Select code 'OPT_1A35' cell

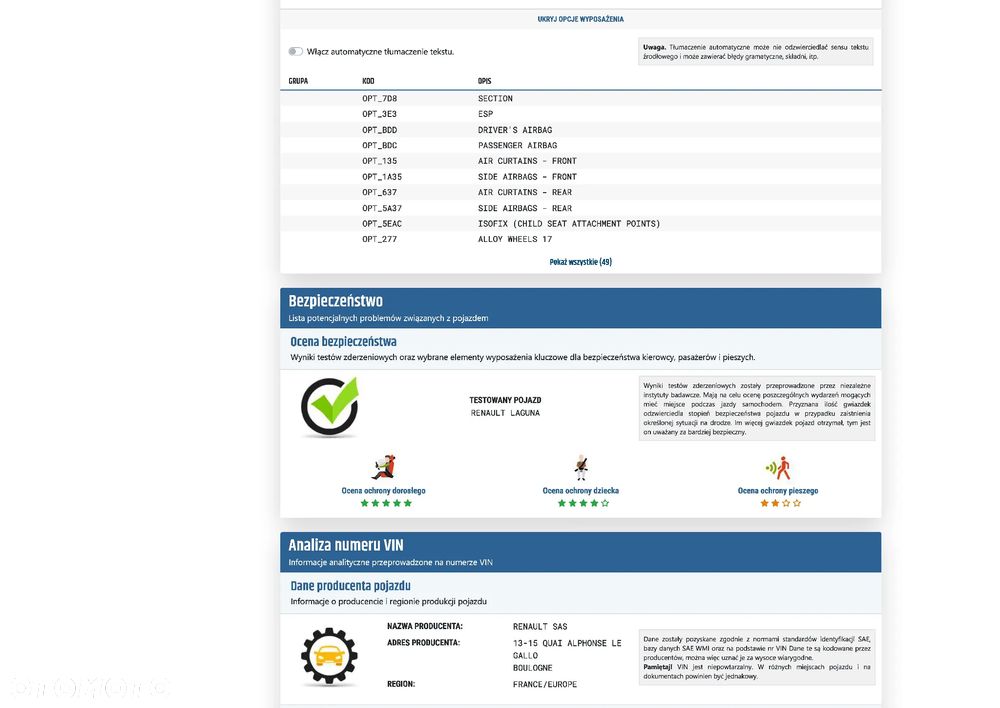[x=382, y=177]
